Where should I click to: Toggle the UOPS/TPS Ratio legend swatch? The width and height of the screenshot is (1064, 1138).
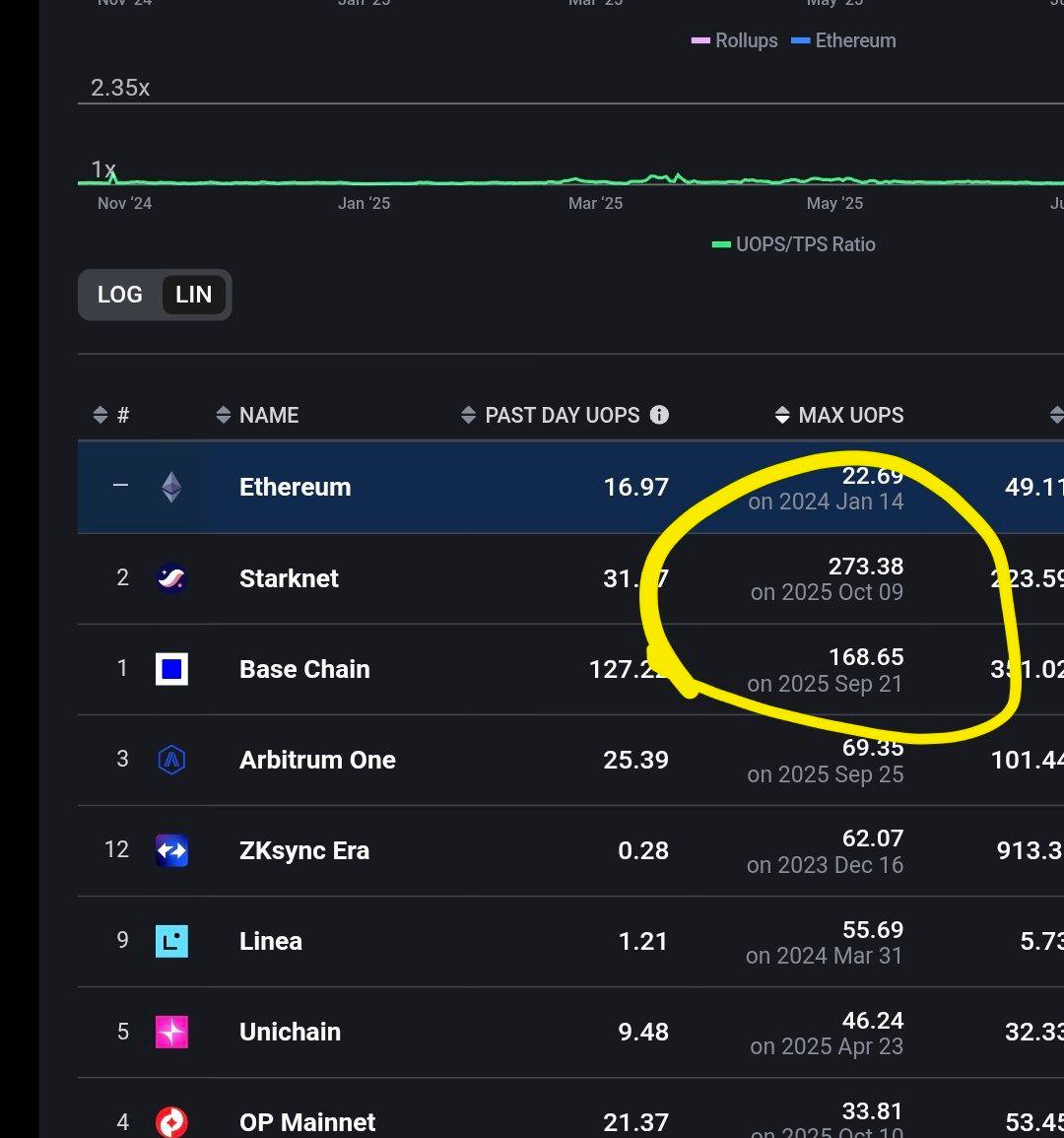click(721, 244)
